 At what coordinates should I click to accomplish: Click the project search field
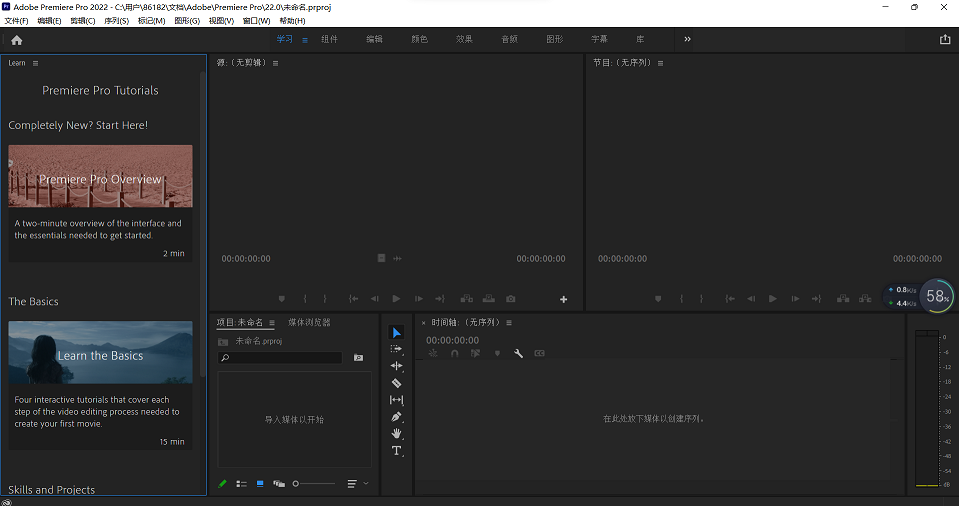click(x=280, y=357)
